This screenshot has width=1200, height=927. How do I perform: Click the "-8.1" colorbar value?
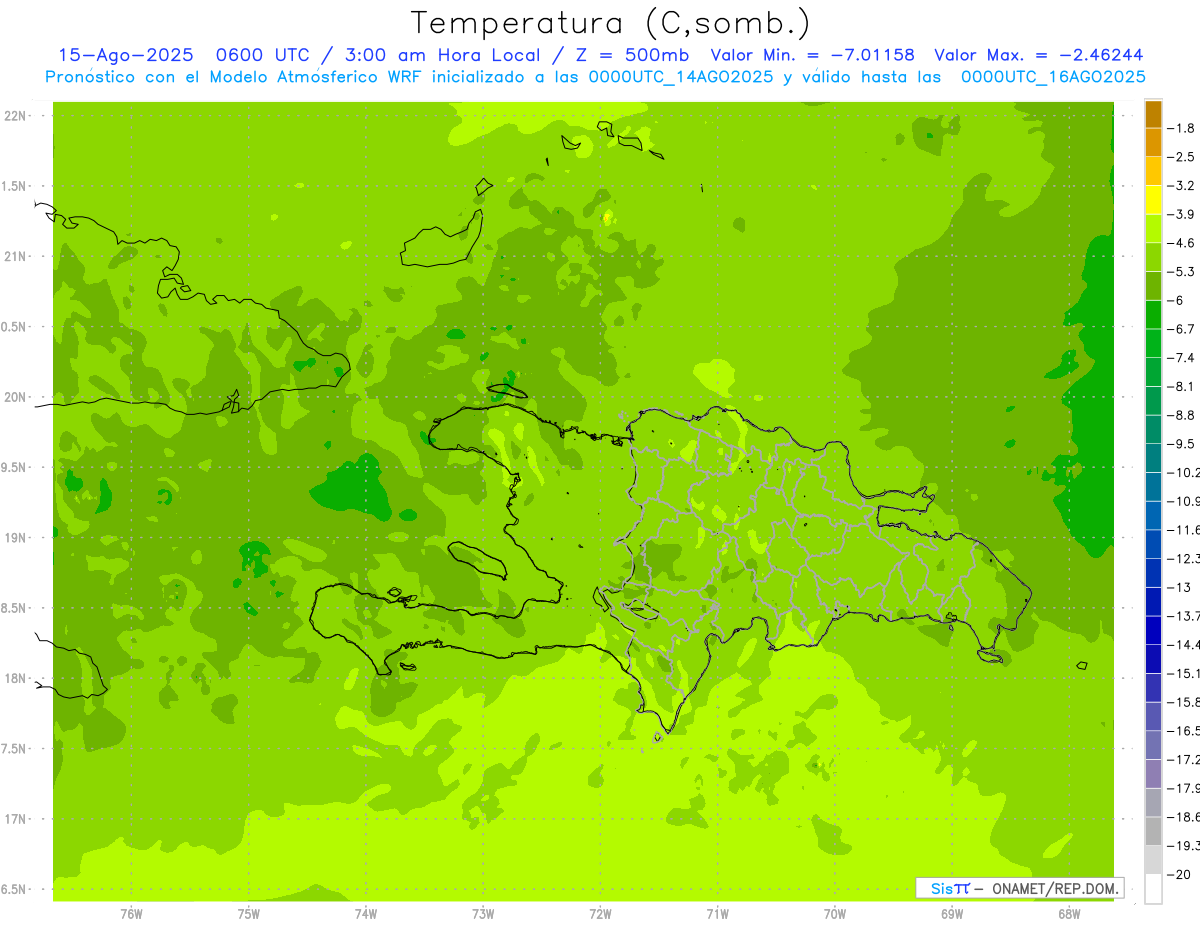tap(1181, 386)
